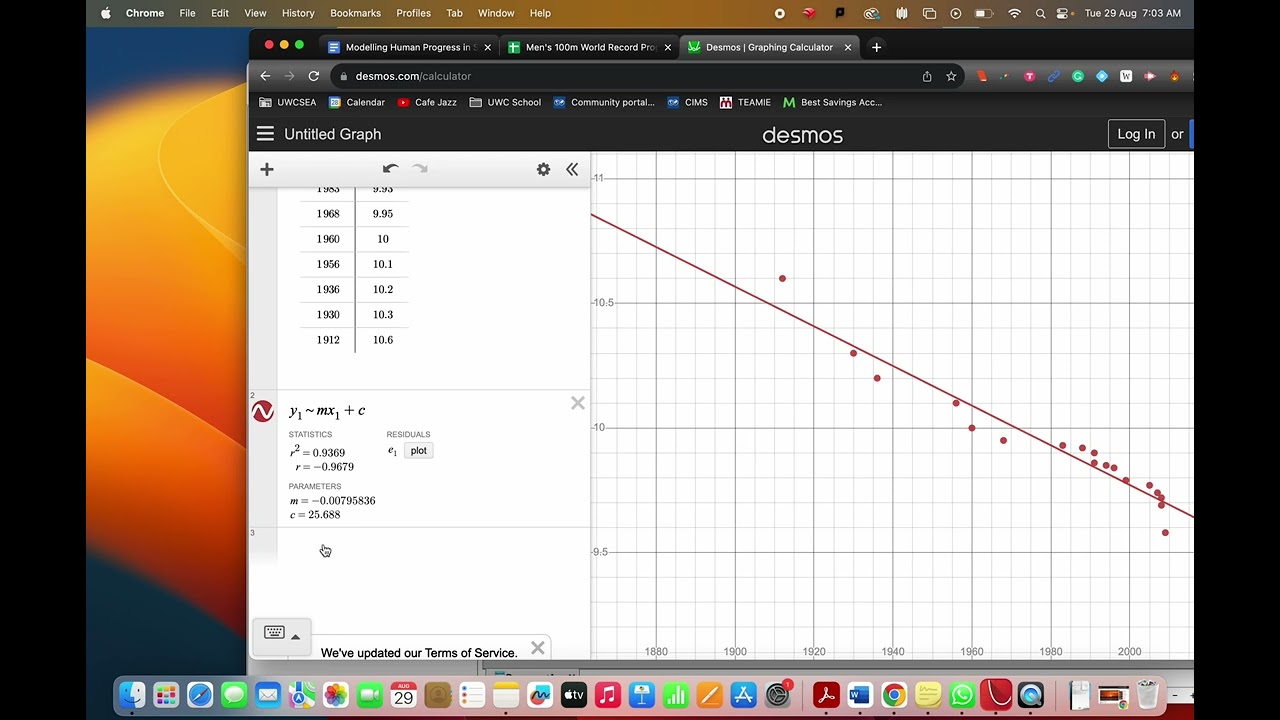The width and height of the screenshot is (1280, 720).
Task: Bookmark this page with star icon
Action: pos(951,76)
